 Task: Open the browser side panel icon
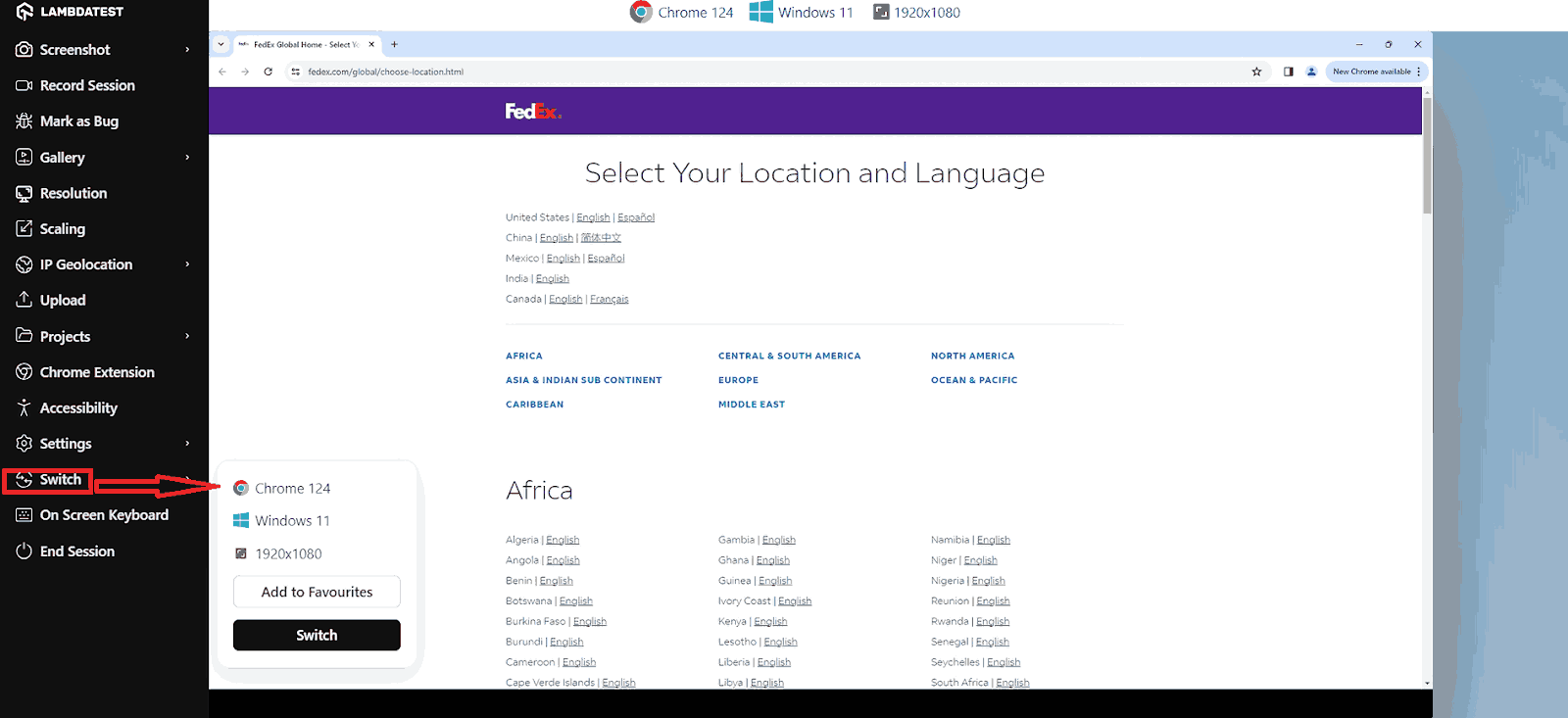click(1288, 72)
